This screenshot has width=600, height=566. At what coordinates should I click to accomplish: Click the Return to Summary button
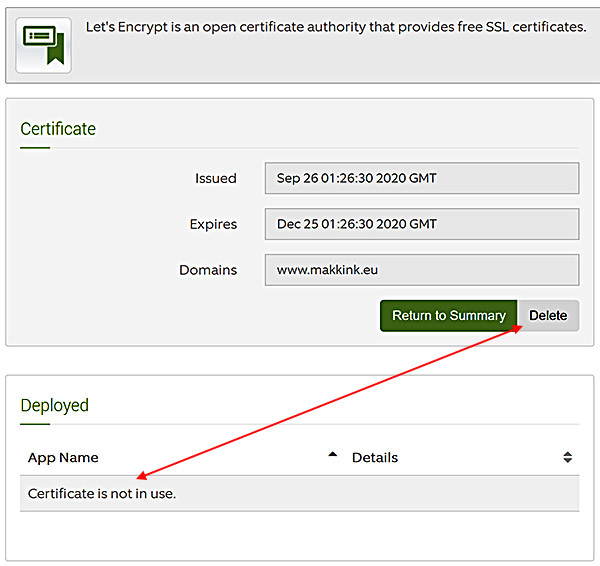point(448,316)
